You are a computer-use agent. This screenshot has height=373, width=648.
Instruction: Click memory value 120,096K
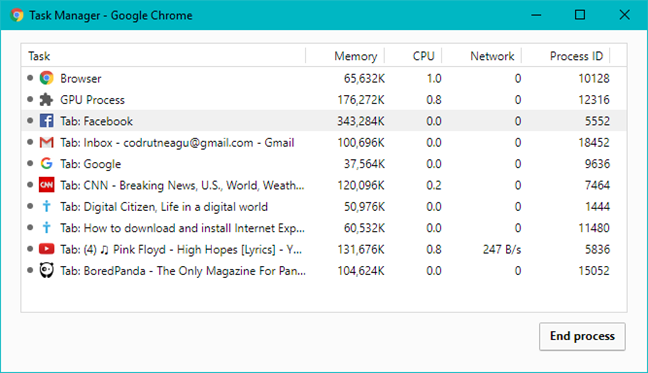pos(361,185)
